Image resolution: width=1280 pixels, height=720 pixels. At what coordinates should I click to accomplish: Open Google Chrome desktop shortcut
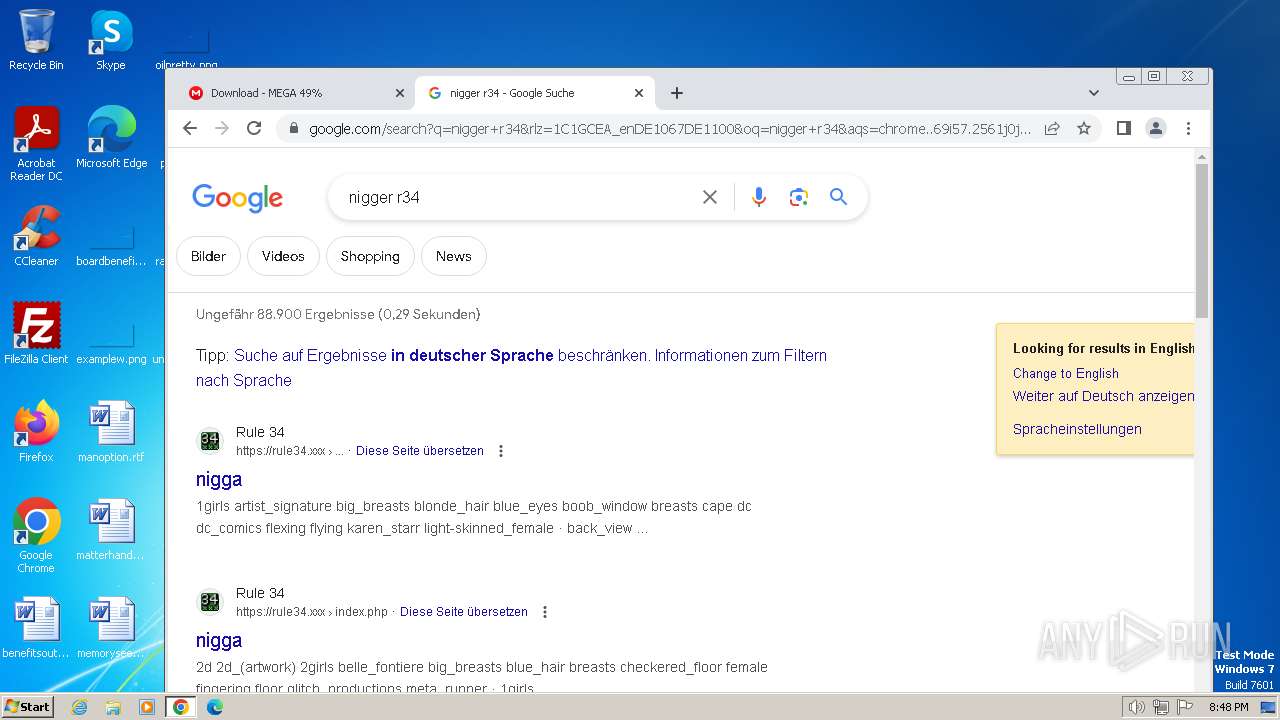(36, 535)
